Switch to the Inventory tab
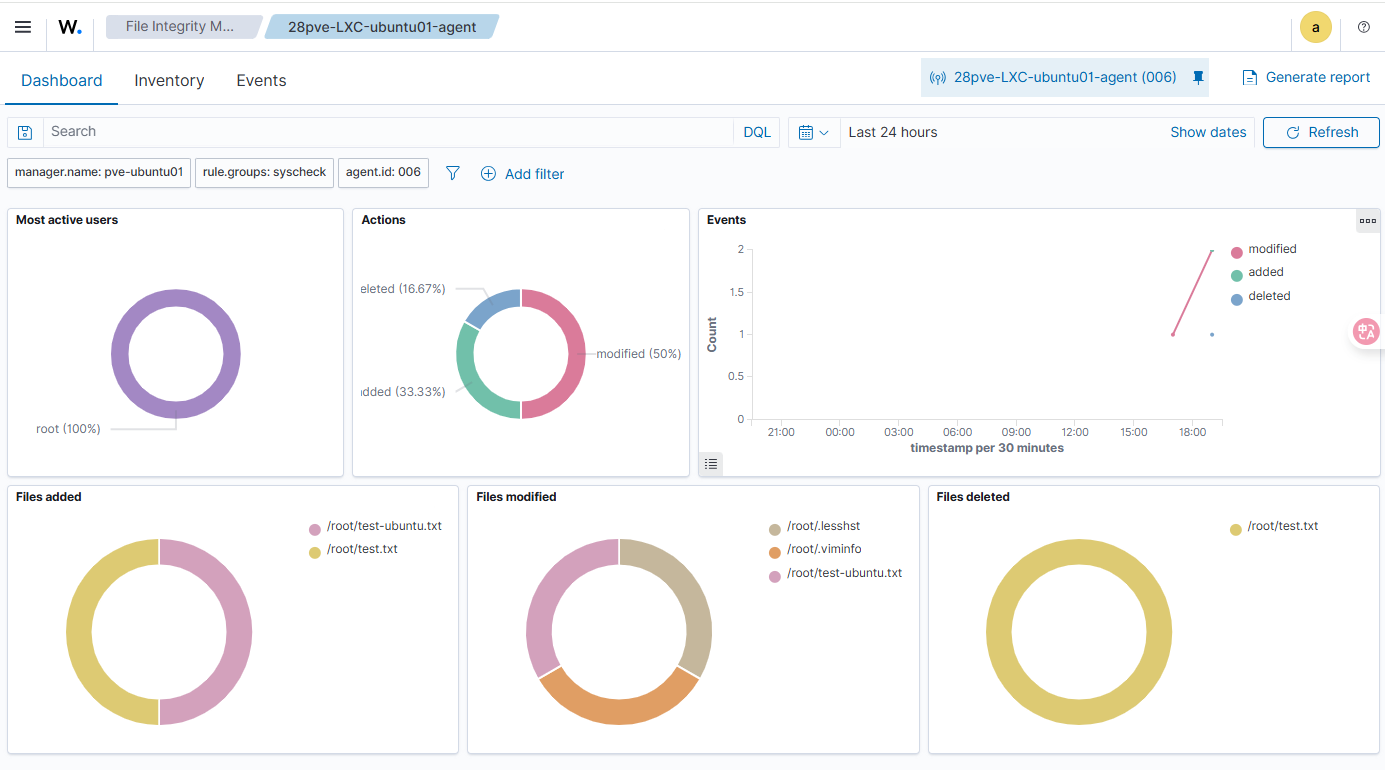 click(x=169, y=80)
